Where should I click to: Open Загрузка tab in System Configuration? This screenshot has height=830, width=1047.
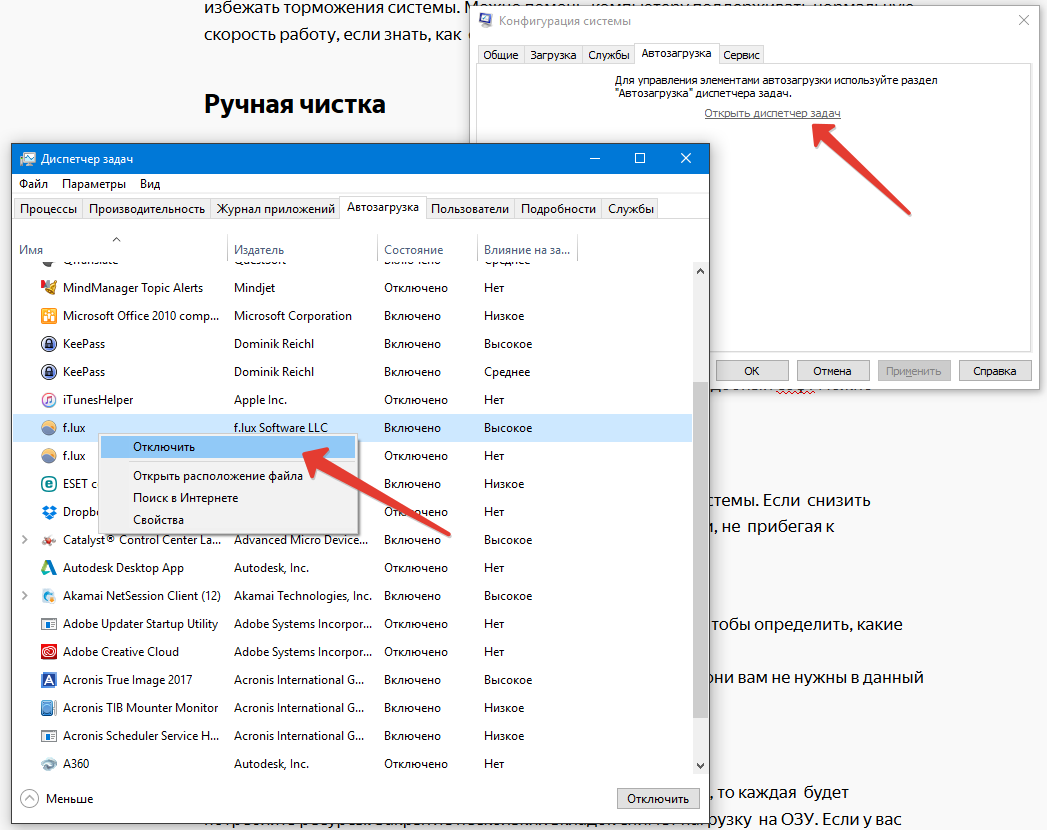tap(553, 55)
